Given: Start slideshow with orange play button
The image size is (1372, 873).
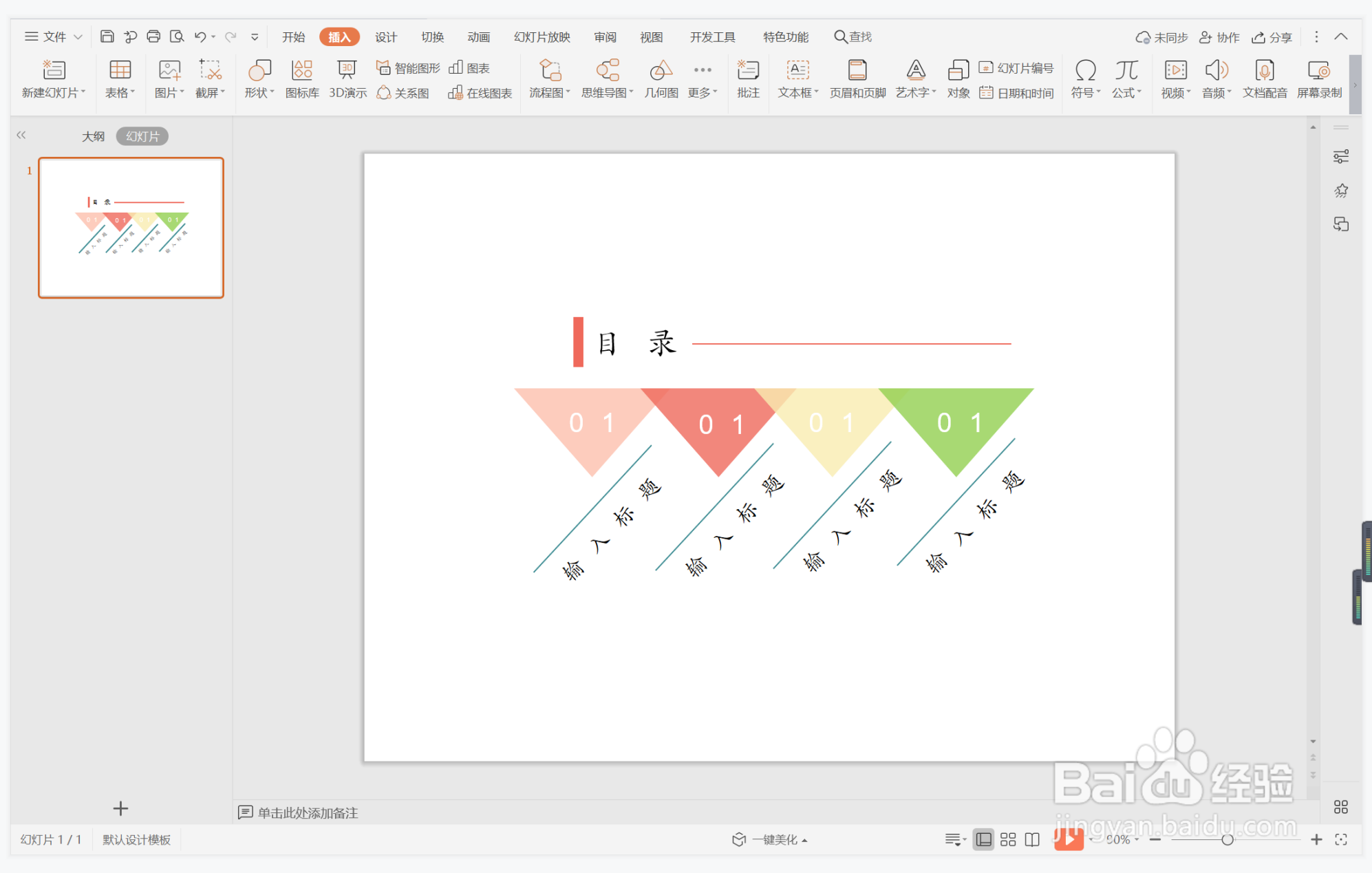Looking at the screenshot, I should tap(1069, 839).
